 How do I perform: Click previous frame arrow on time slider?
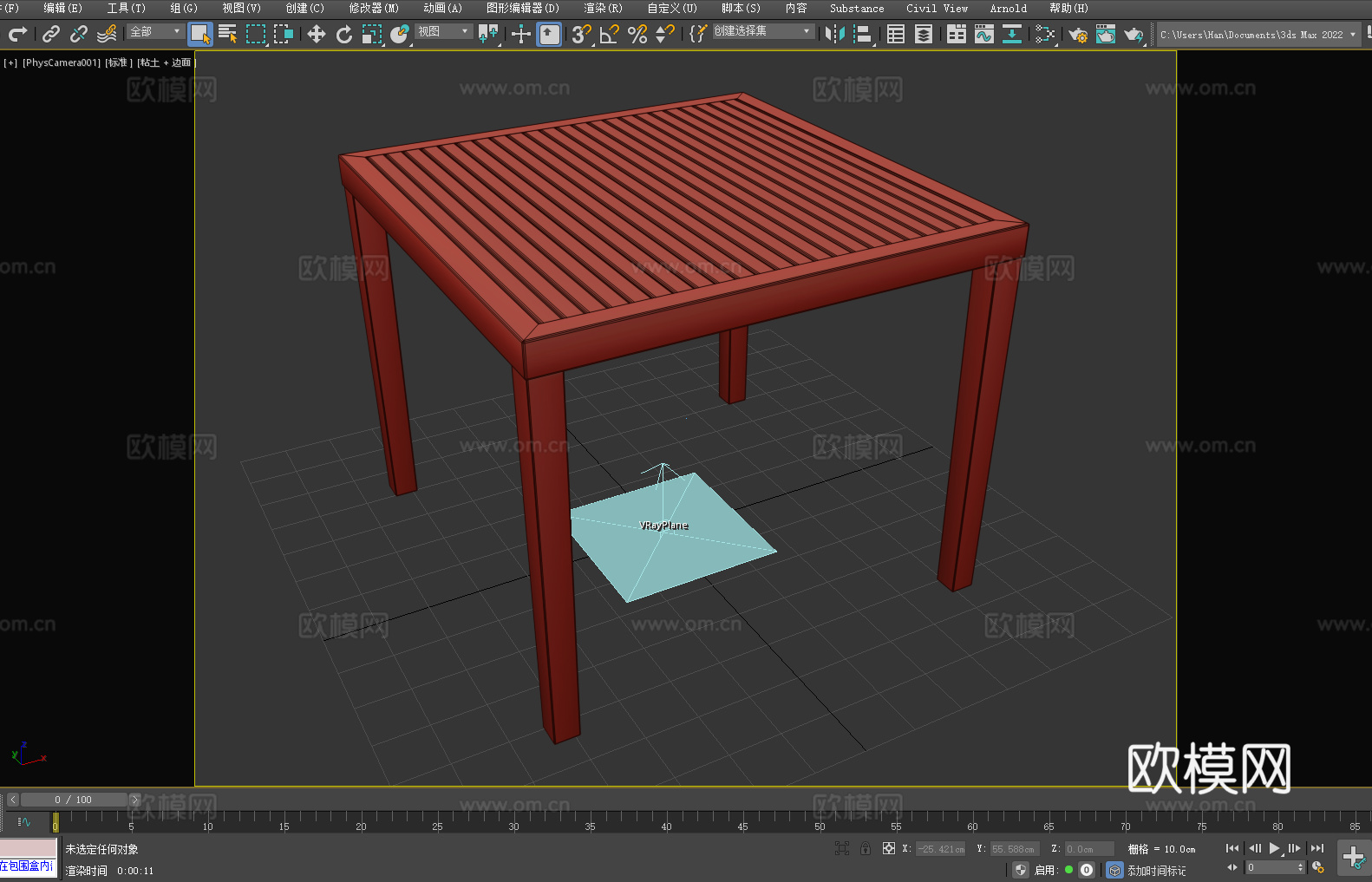[x=13, y=800]
